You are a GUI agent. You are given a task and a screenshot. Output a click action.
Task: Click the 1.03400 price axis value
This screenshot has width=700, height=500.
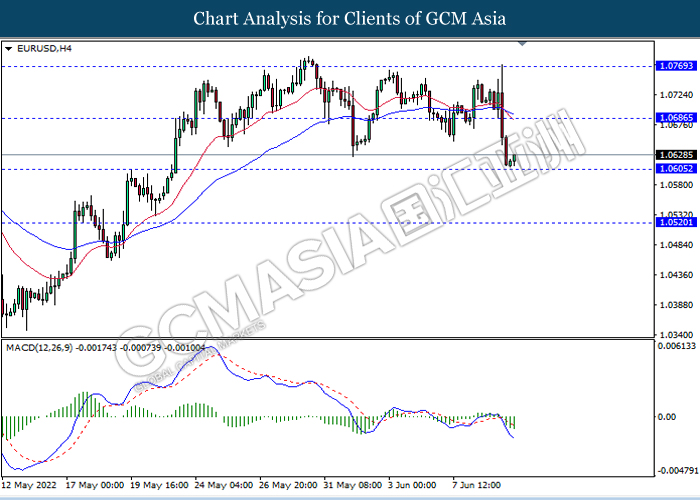point(676,335)
